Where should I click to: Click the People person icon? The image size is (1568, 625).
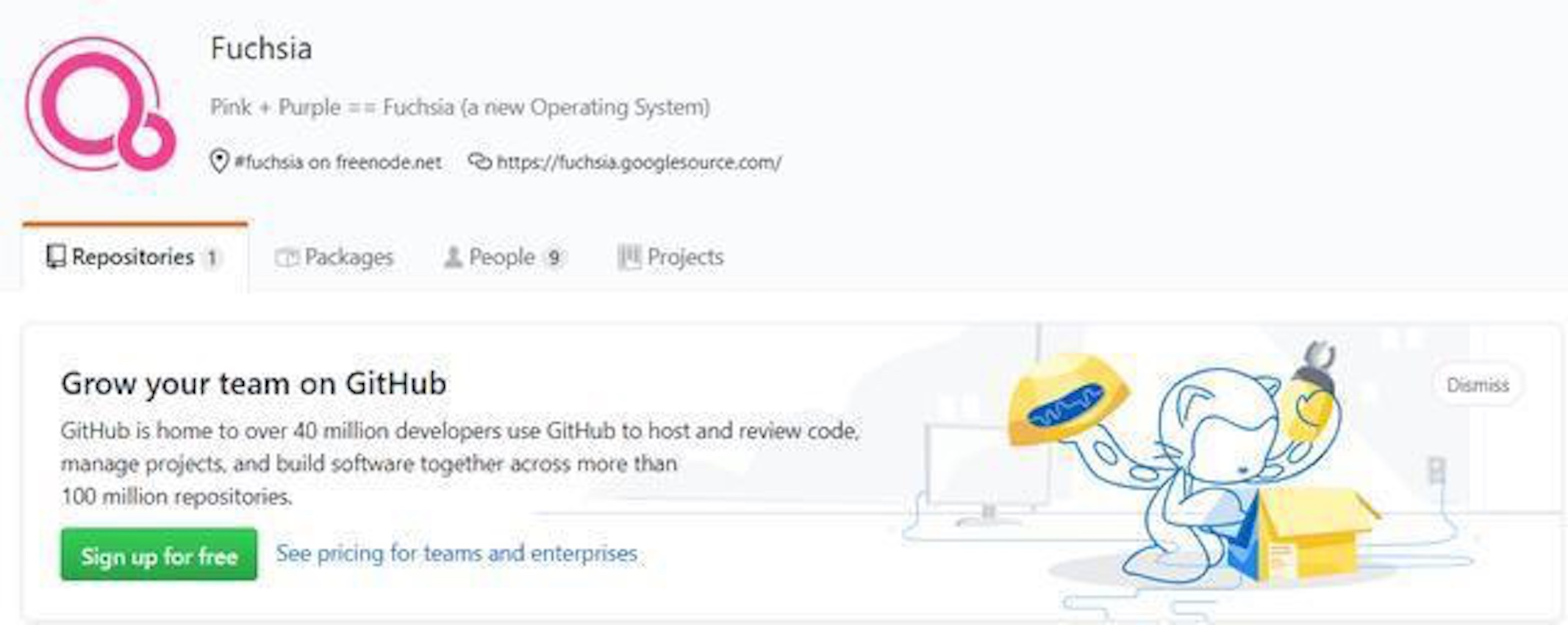click(453, 257)
